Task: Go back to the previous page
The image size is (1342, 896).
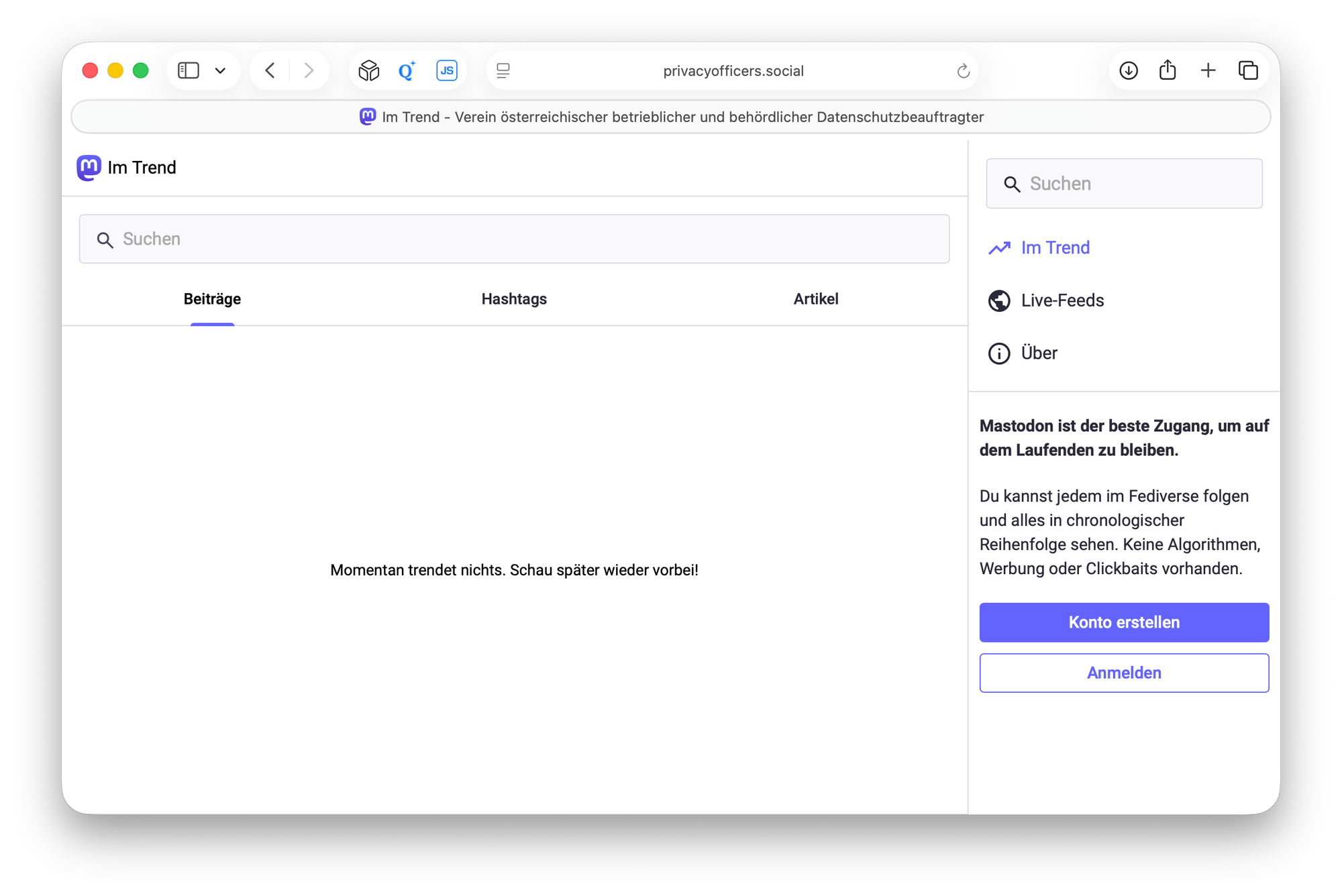Action: coord(270,70)
